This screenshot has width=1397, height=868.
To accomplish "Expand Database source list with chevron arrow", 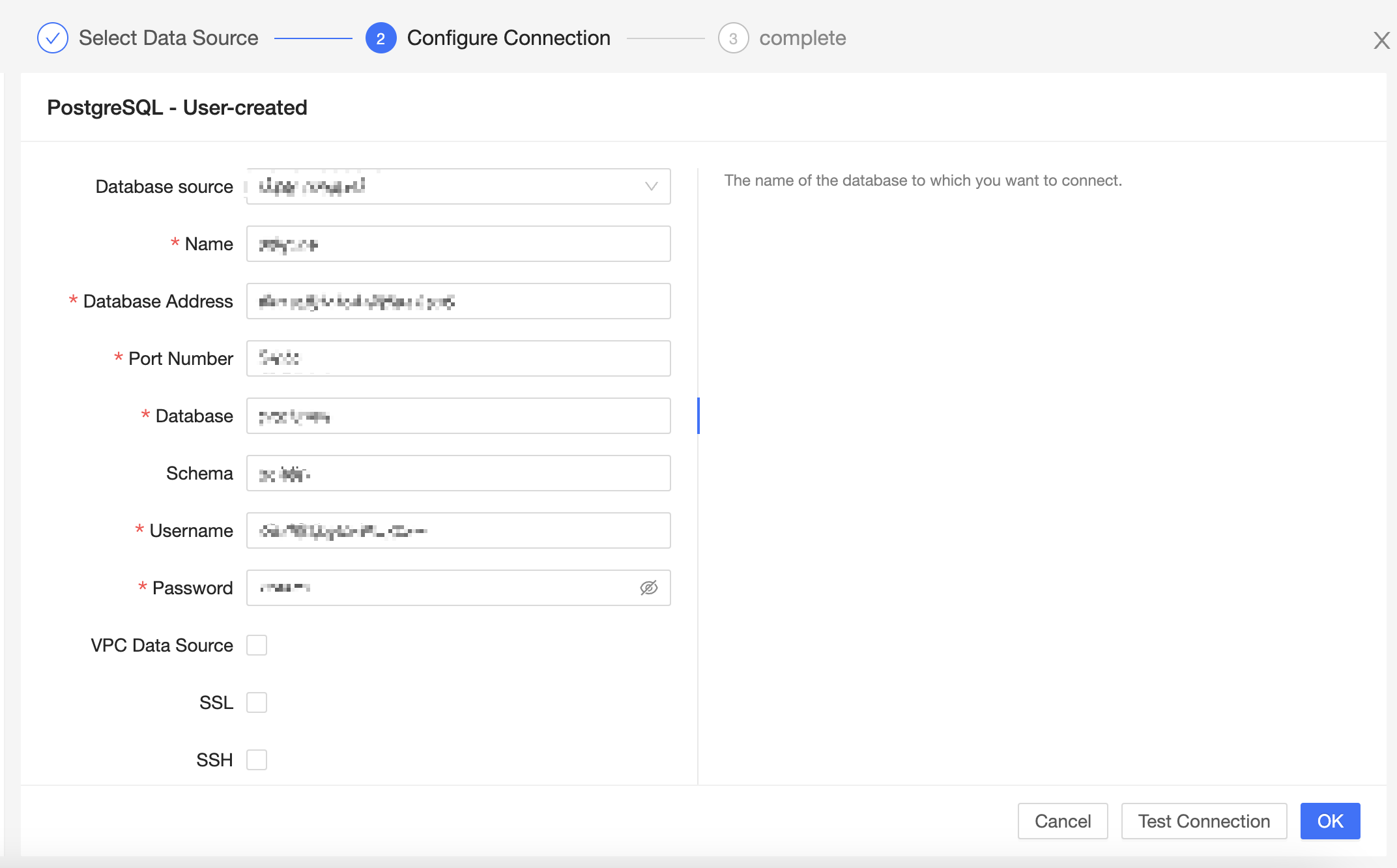I will pos(651,186).
